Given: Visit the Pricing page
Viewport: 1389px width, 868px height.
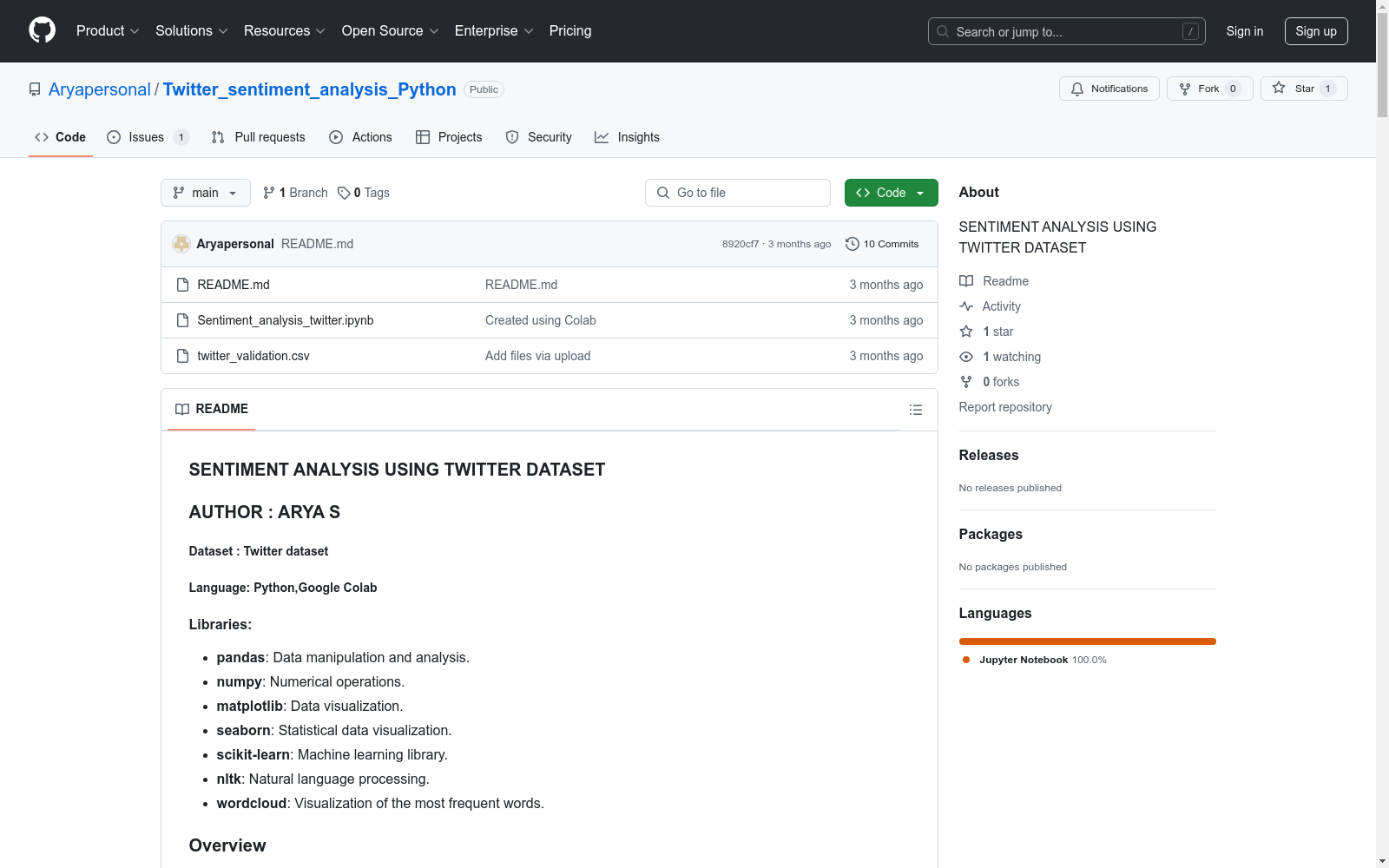Looking at the screenshot, I should coord(570,31).
